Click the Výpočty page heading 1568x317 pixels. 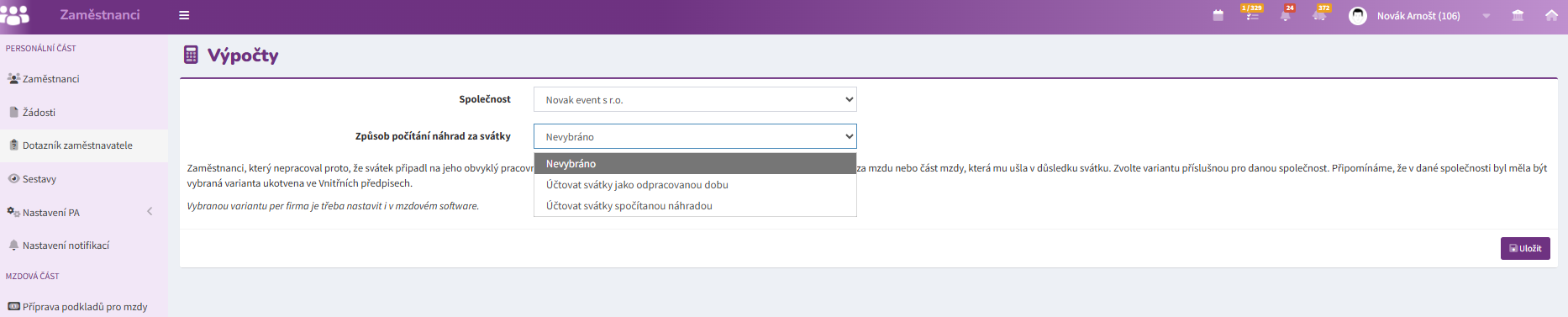[243, 55]
